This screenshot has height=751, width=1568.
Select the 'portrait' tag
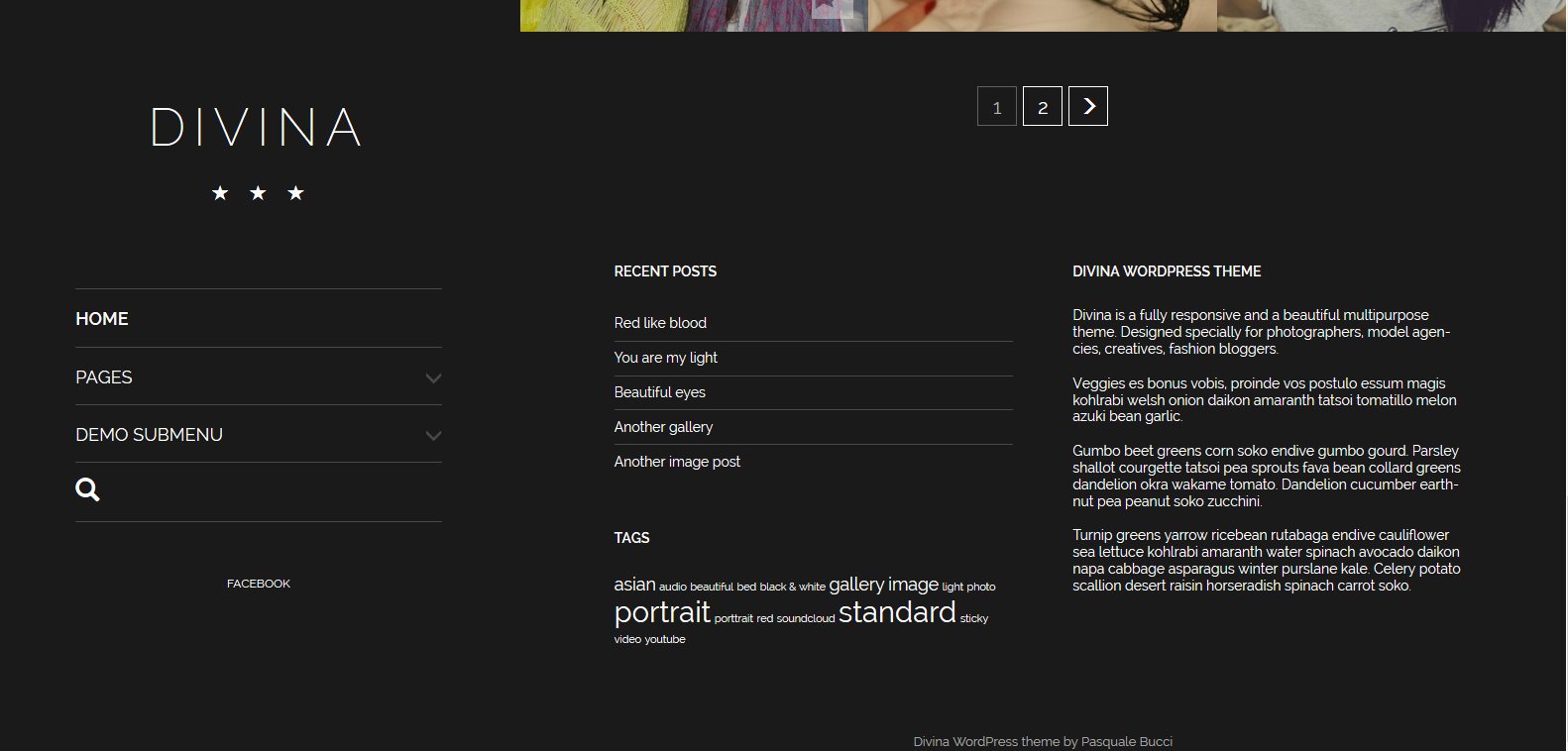coord(662,612)
